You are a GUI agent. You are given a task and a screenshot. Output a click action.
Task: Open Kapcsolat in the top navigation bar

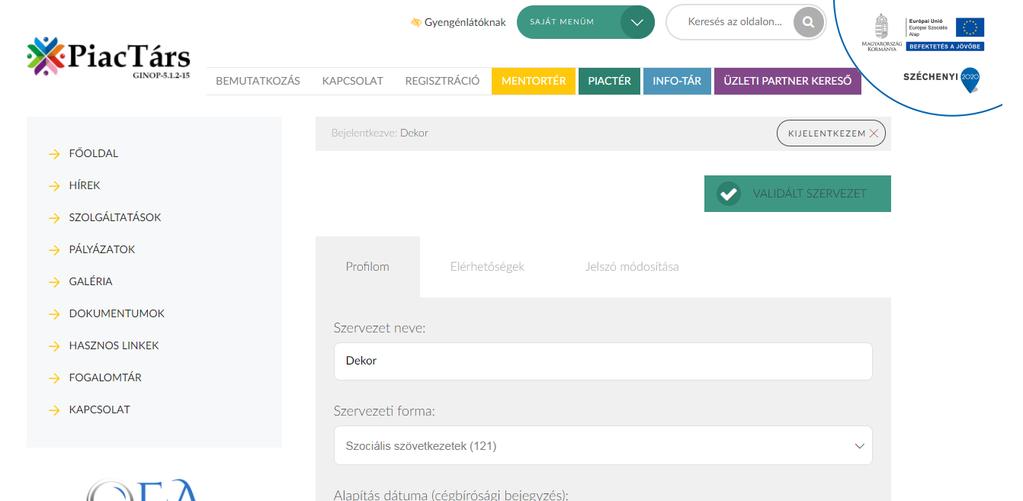point(352,81)
